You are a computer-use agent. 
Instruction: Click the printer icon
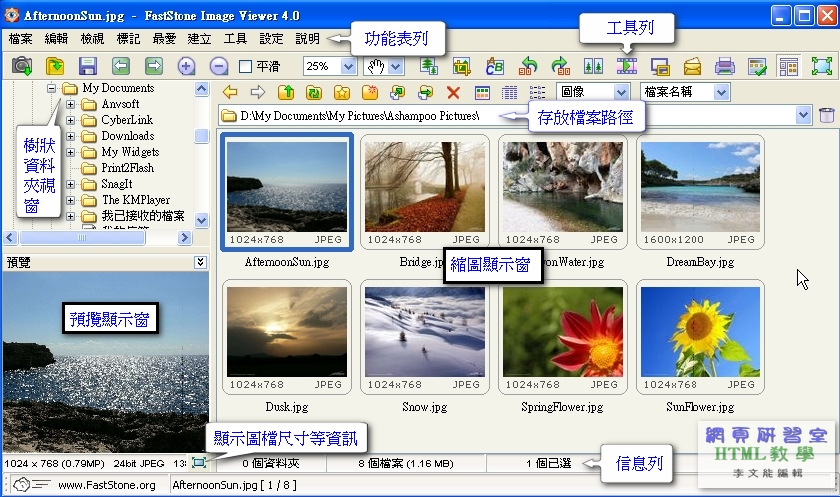pyautogui.click(x=725, y=67)
